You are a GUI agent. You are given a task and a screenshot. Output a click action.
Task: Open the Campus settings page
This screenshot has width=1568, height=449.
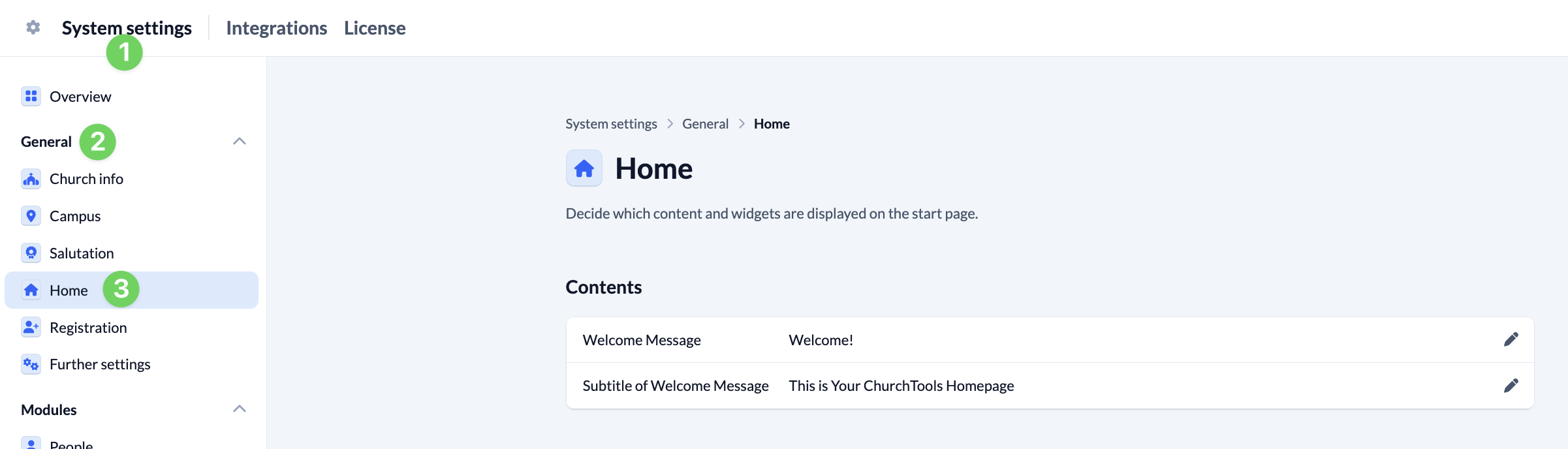point(75,216)
